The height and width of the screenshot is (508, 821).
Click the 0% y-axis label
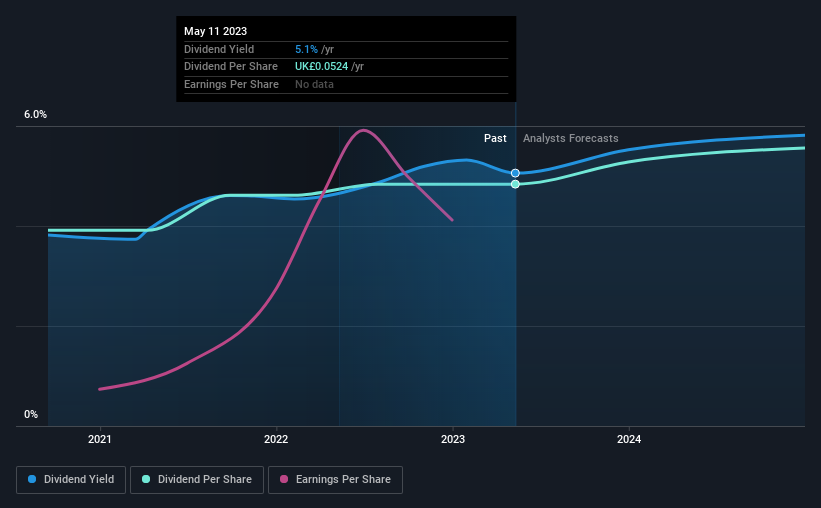click(x=31, y=414)
